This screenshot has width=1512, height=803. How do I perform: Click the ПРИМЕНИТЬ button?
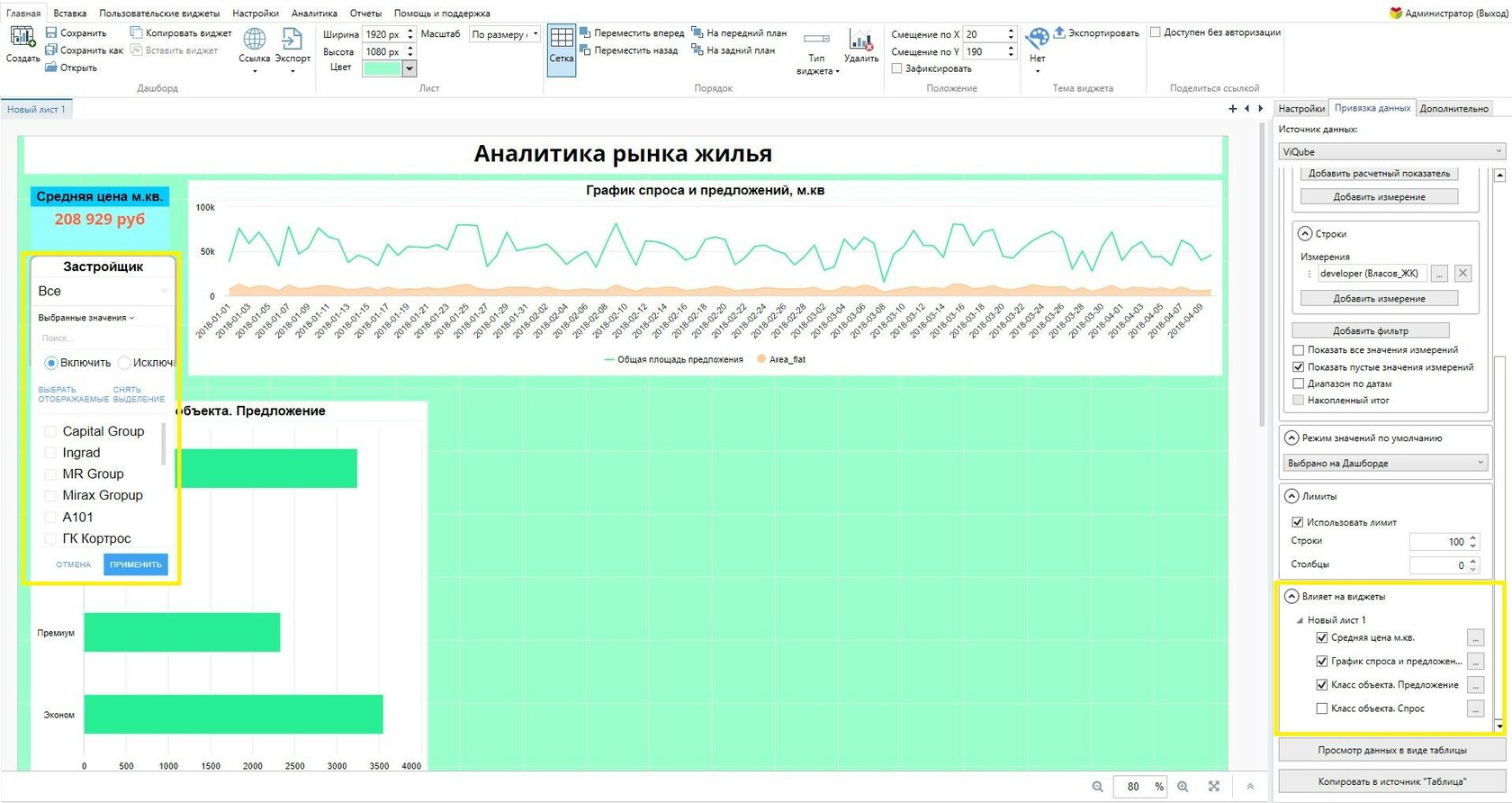click(136, 564)
